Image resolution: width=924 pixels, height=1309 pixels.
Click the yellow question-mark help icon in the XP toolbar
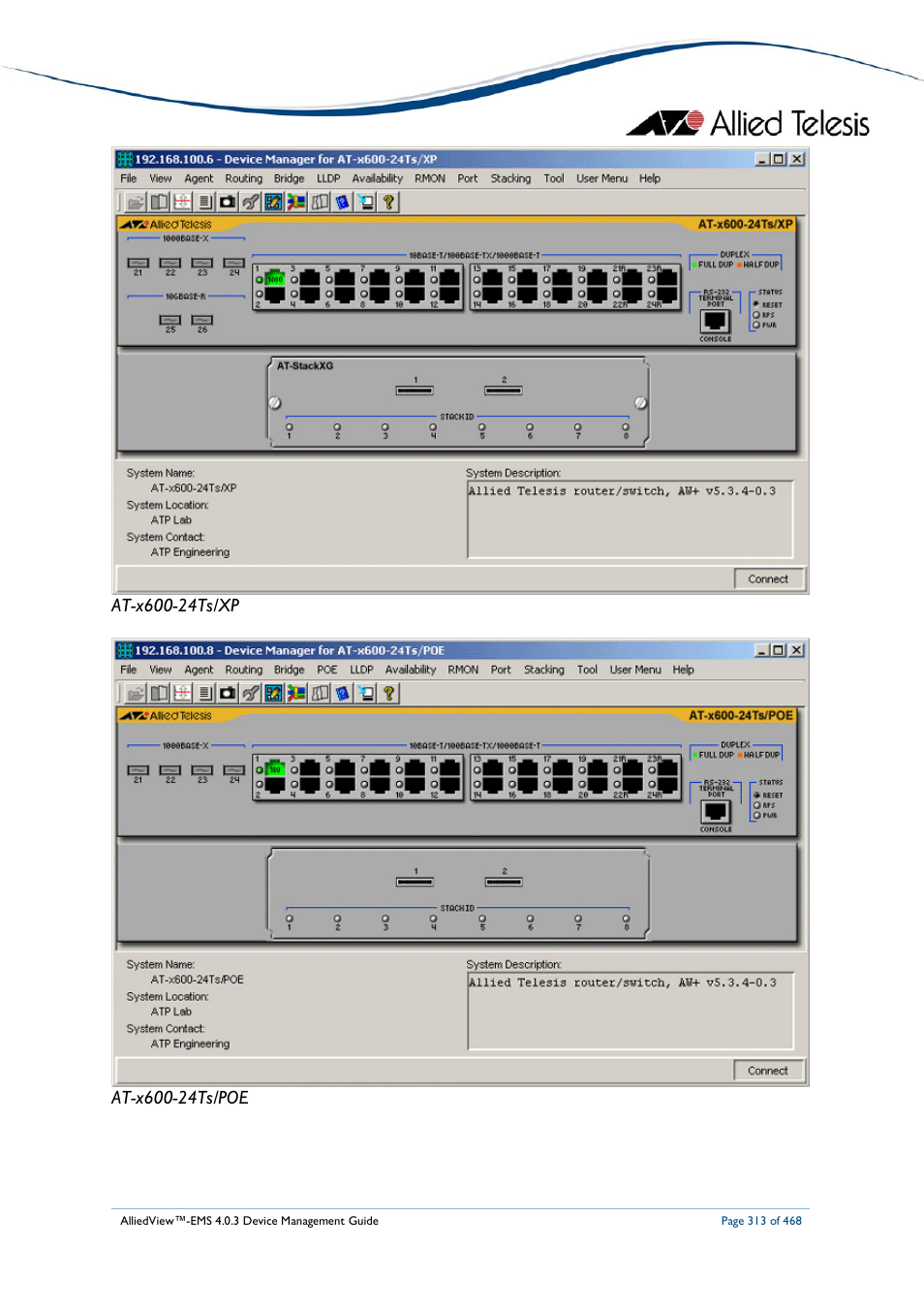[x=388, y=202]
